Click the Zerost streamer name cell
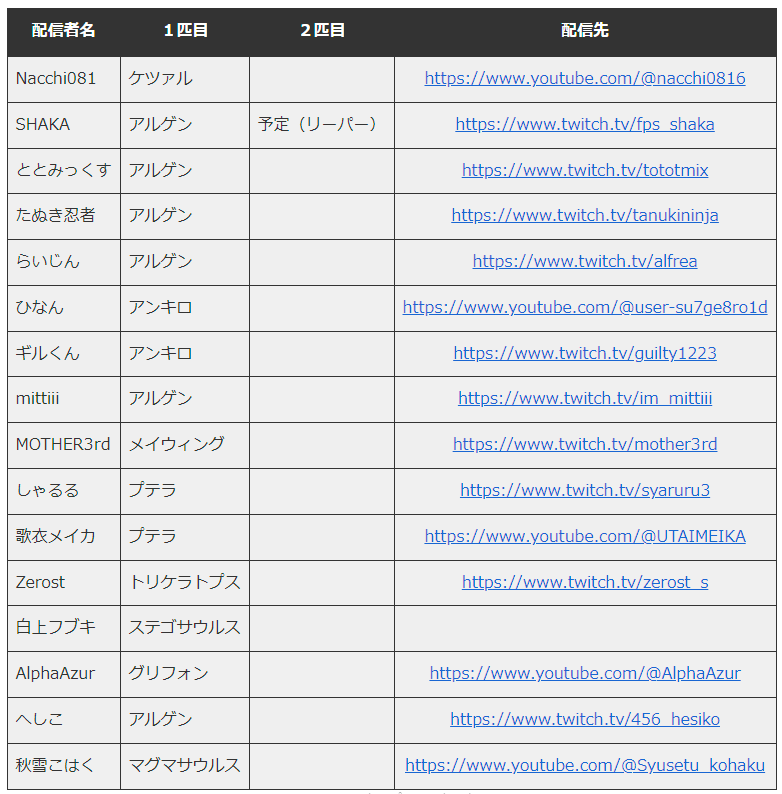The image size is (782, 794). (x=64, y=583)
